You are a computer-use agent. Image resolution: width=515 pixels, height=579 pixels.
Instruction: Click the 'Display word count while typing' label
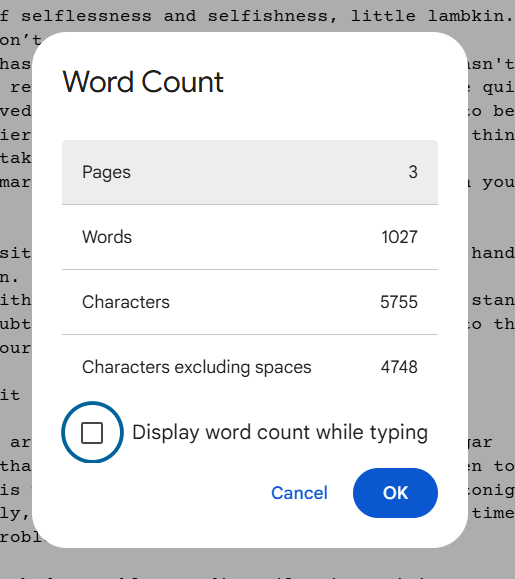coord(280,432)
